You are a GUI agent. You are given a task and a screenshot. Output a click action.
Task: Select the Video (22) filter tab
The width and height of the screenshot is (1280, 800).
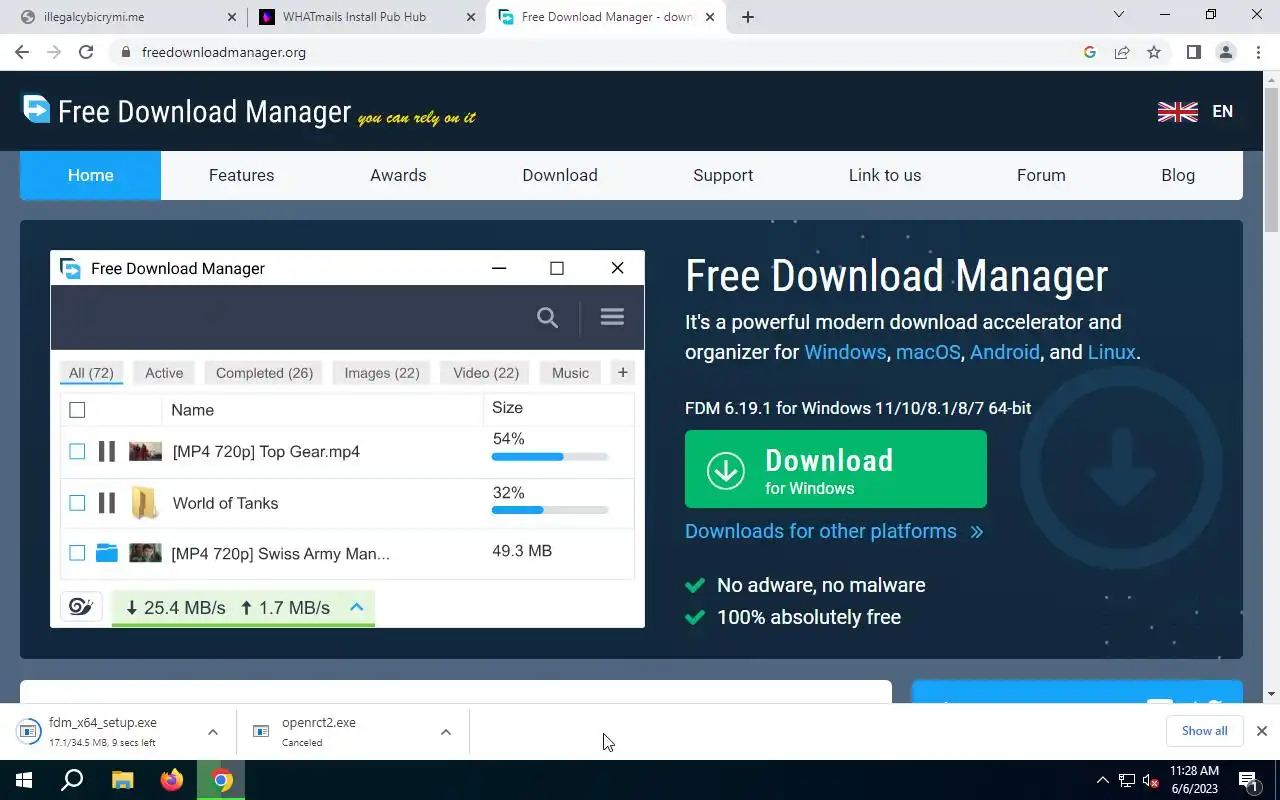(x=486, y=373)
